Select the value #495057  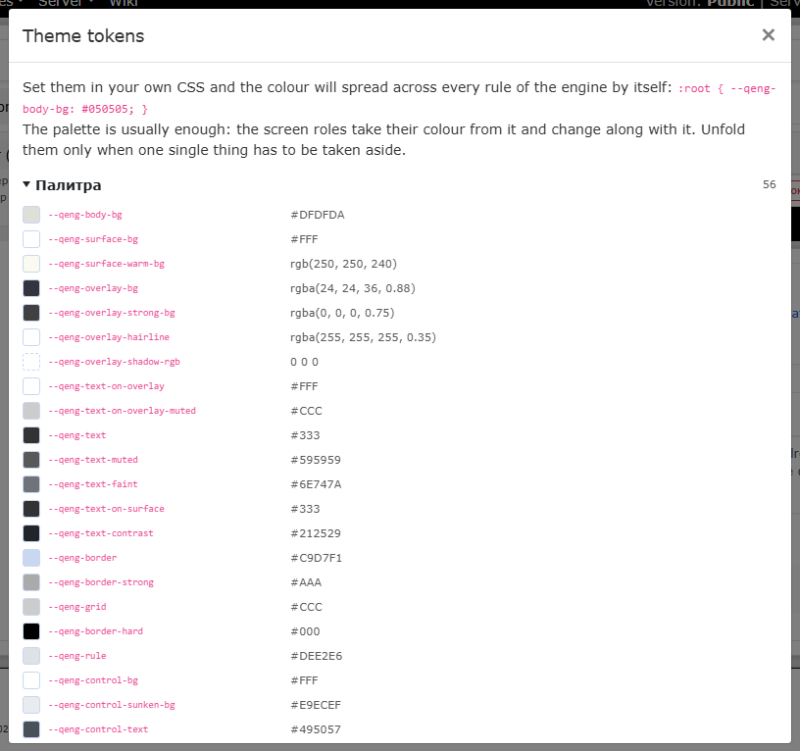(x=315, y=729)
